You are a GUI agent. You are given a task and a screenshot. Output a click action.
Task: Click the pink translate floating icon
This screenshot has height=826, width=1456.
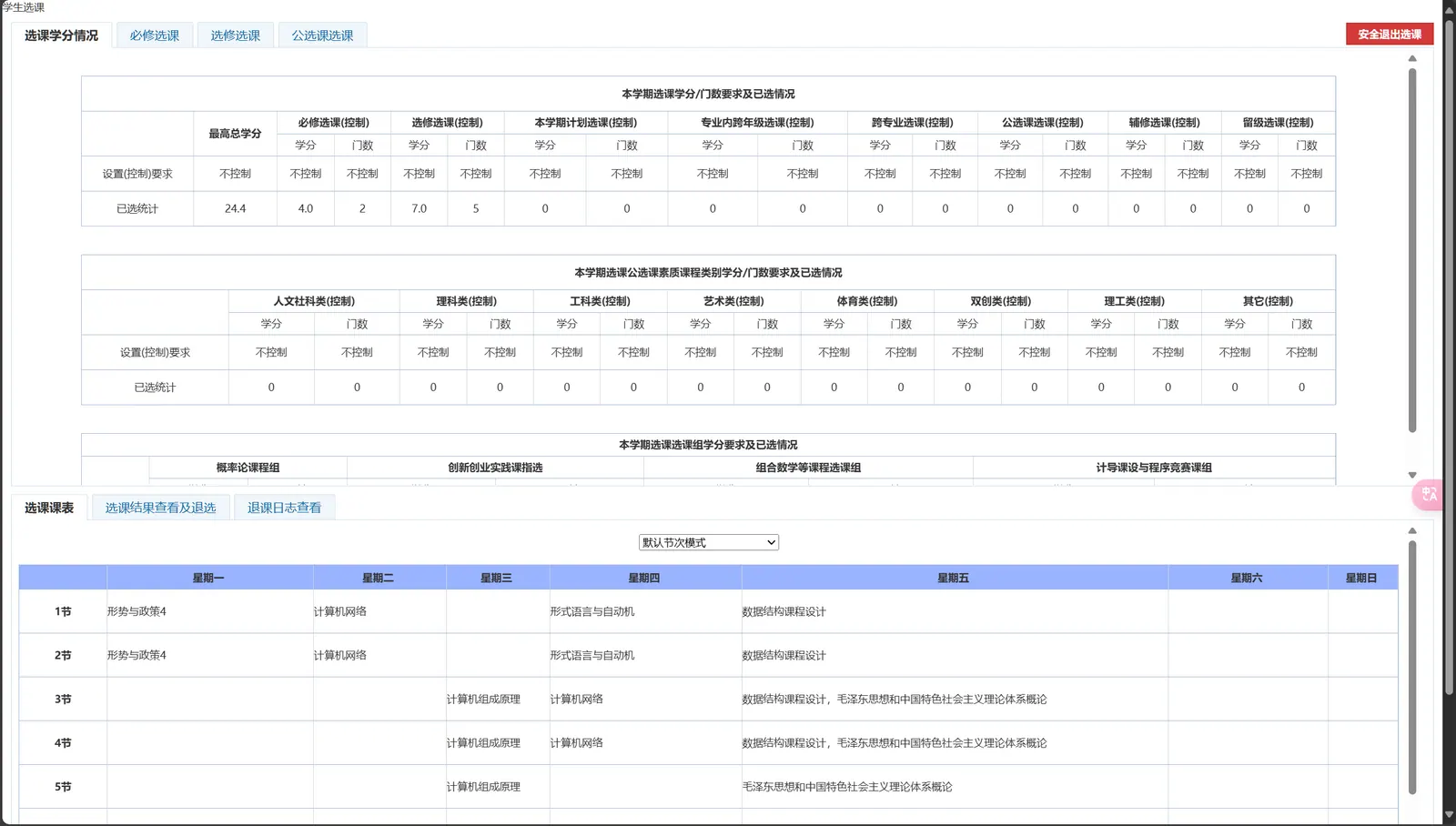(1429, 494)
